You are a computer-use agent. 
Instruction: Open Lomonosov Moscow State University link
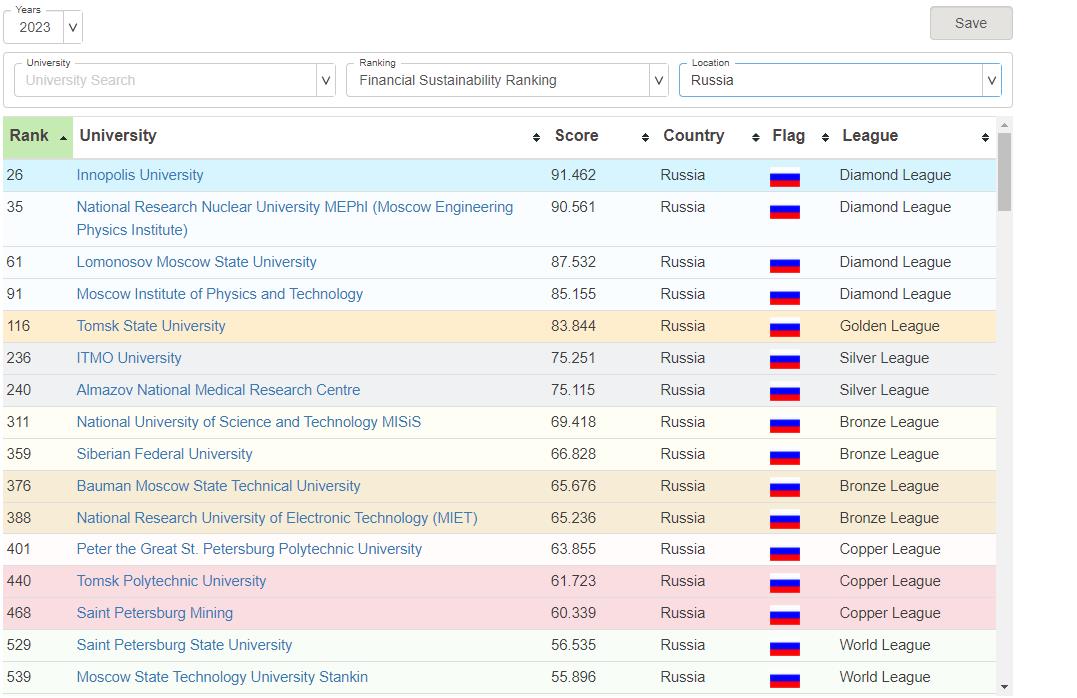tap(196, 262)
